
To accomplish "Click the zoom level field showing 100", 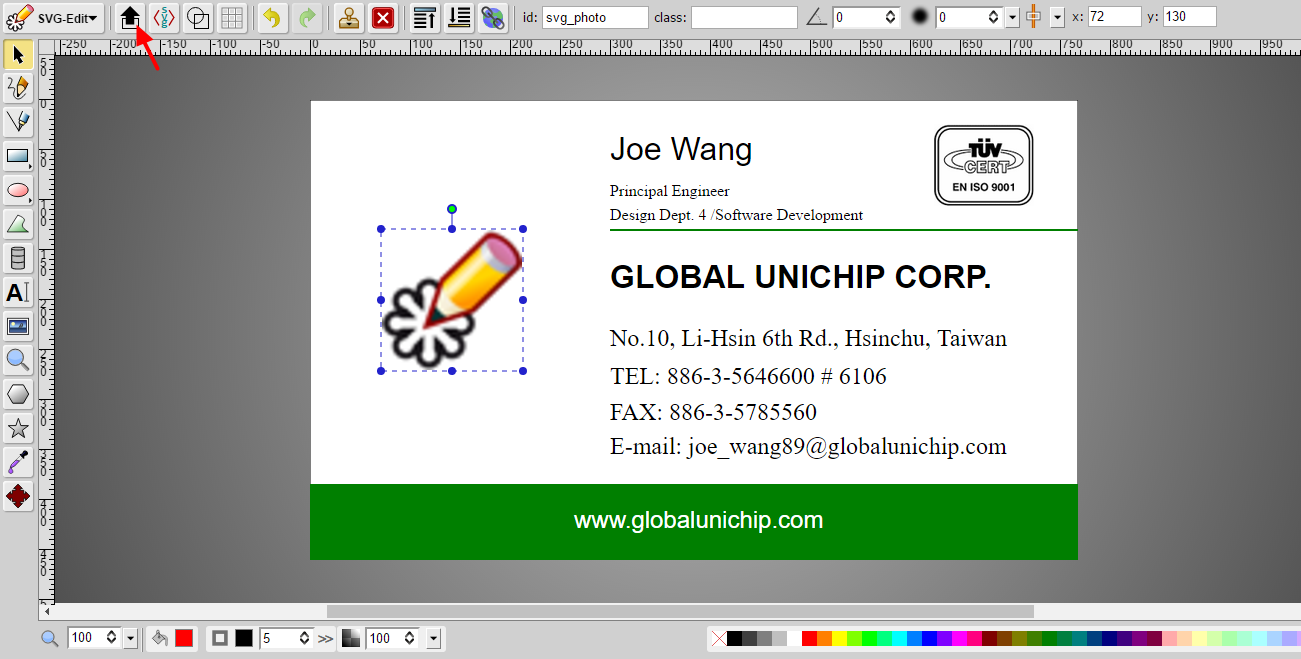I will 93,638.
